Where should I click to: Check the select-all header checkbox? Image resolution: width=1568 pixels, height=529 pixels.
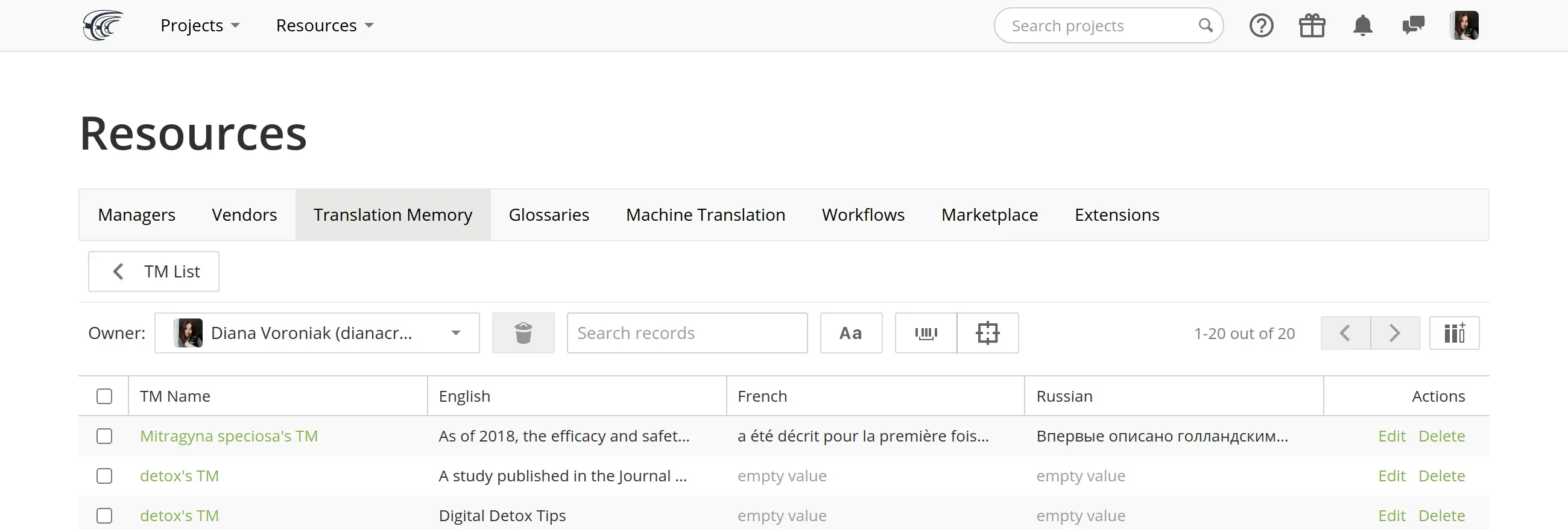[x=104, y=396]
